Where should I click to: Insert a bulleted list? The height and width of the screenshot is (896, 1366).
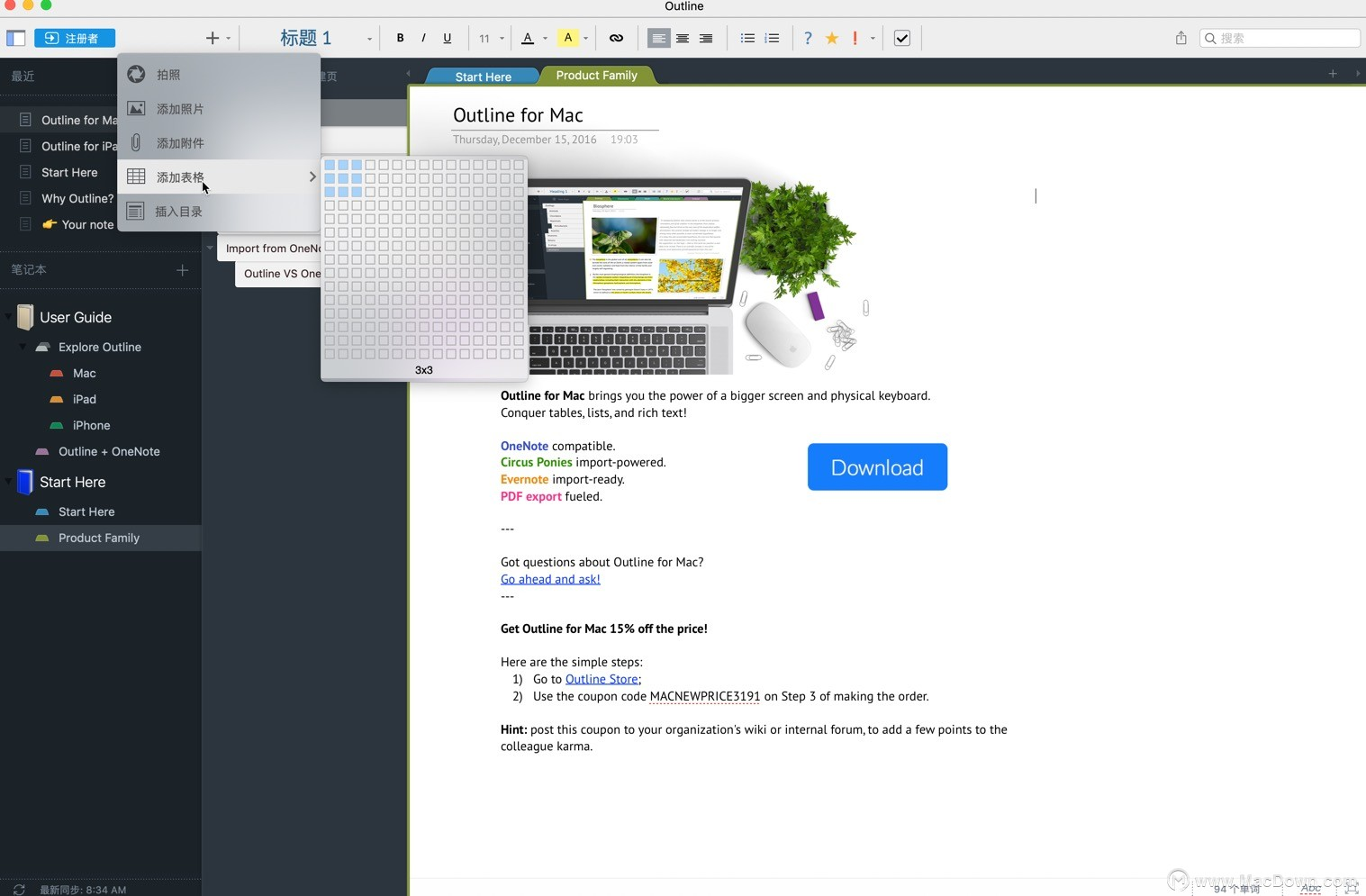point(747,38)
